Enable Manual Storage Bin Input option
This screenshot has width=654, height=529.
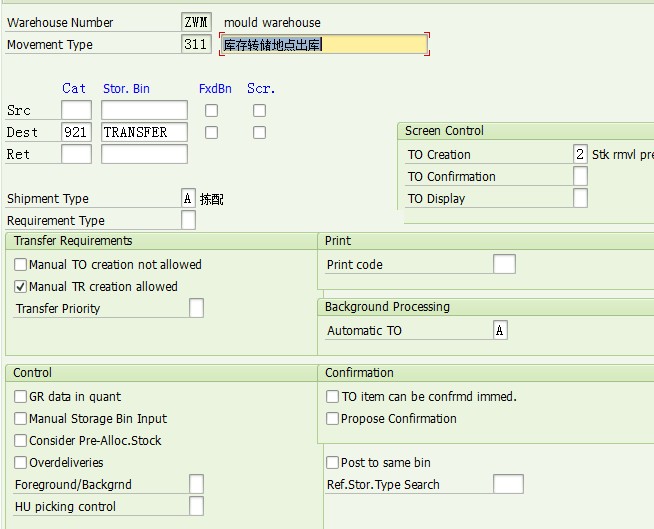coord(21,419)
